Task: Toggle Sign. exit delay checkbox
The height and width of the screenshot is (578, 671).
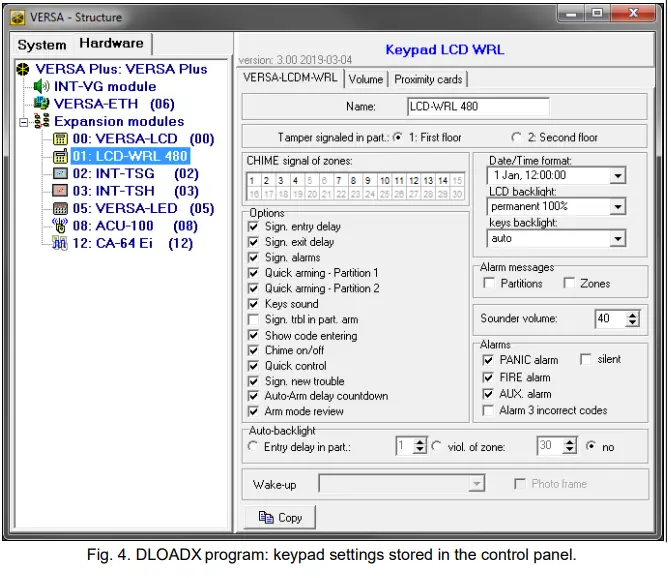Action: pos(253,242)
